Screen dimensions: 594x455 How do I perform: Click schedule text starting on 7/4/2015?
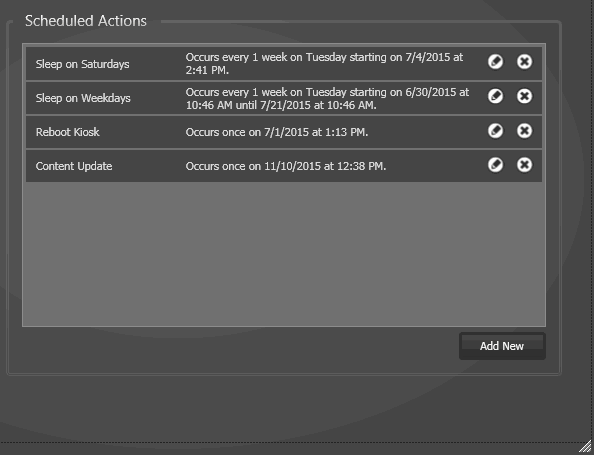(x=324, y=64)
